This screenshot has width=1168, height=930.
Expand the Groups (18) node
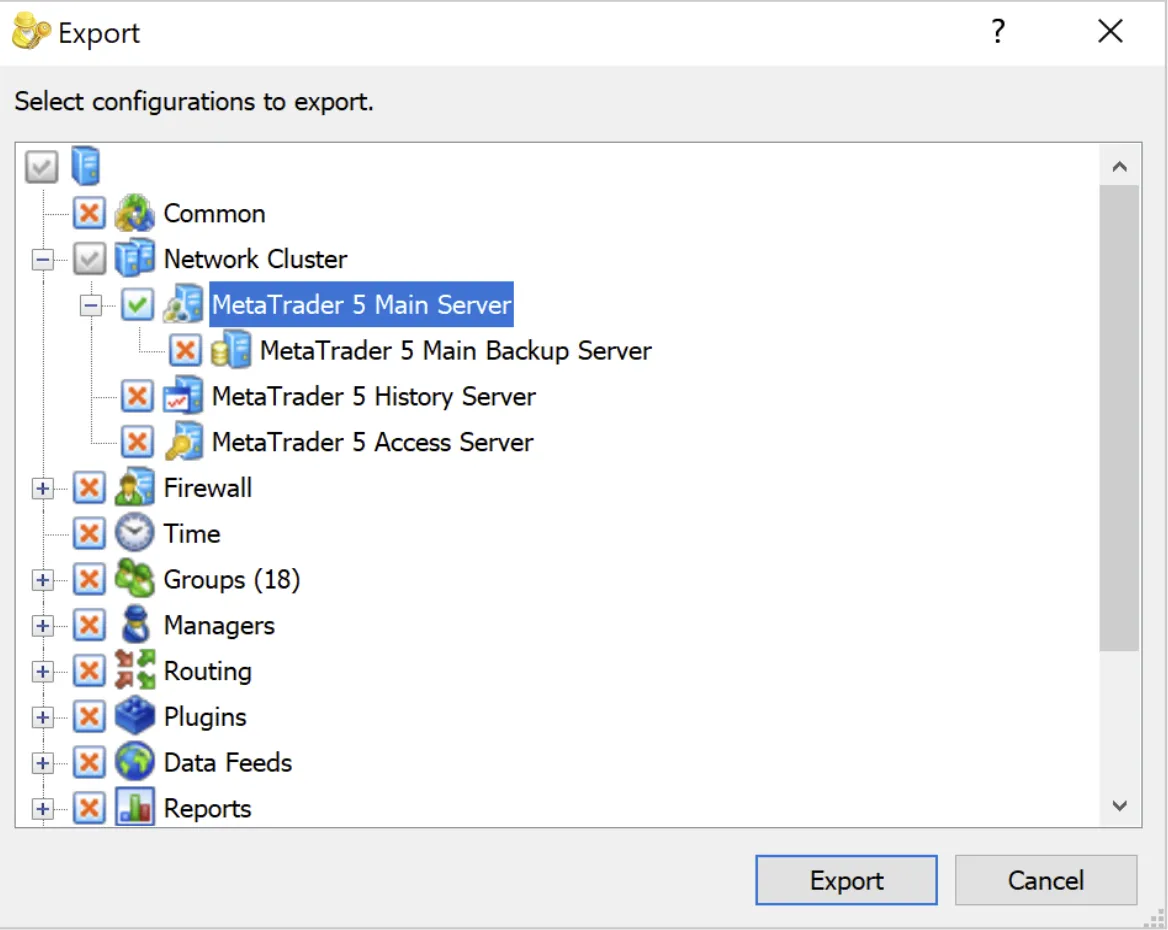(x=42, y=581)
